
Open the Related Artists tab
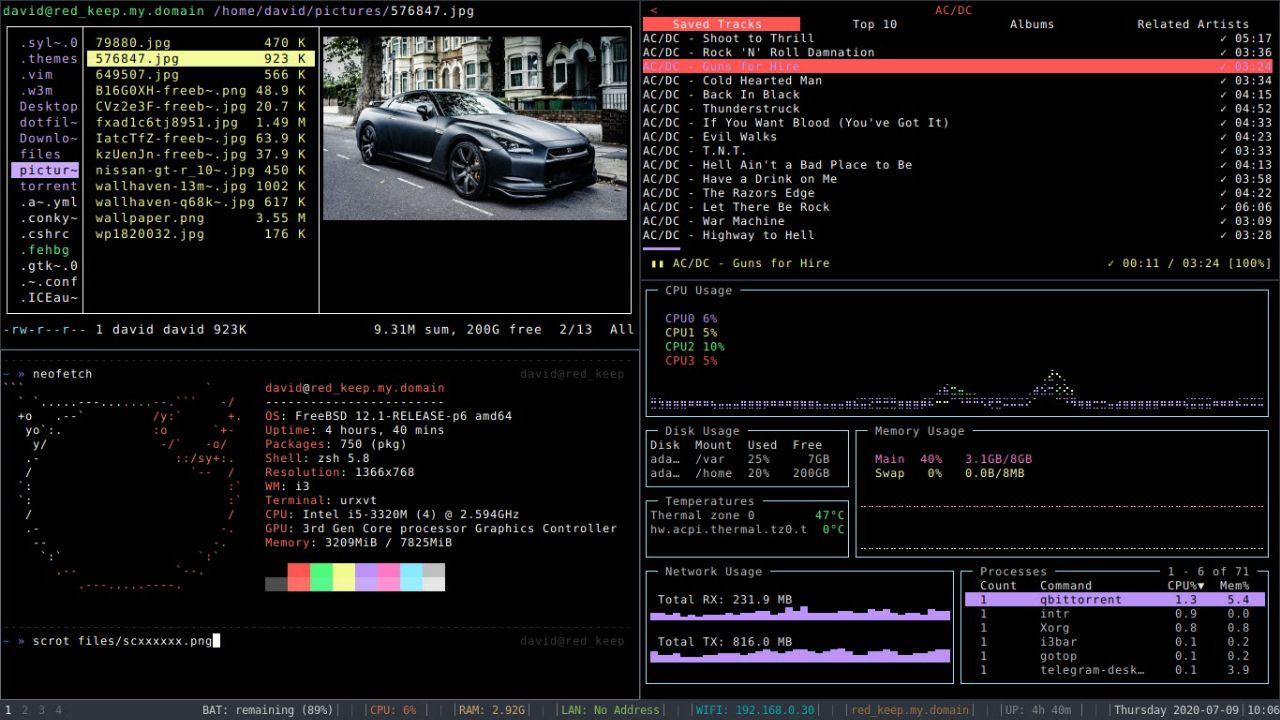tap(1193, 24)
